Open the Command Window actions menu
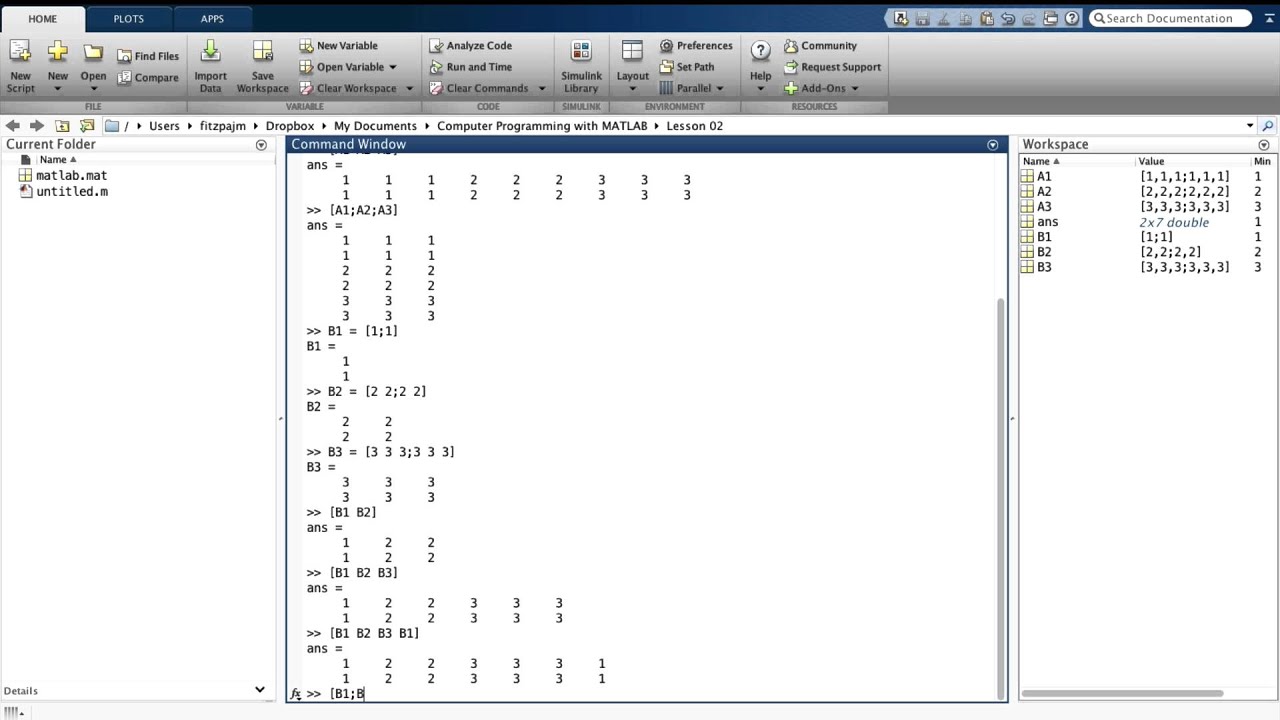1280x720 pixels. click(992, 145)
